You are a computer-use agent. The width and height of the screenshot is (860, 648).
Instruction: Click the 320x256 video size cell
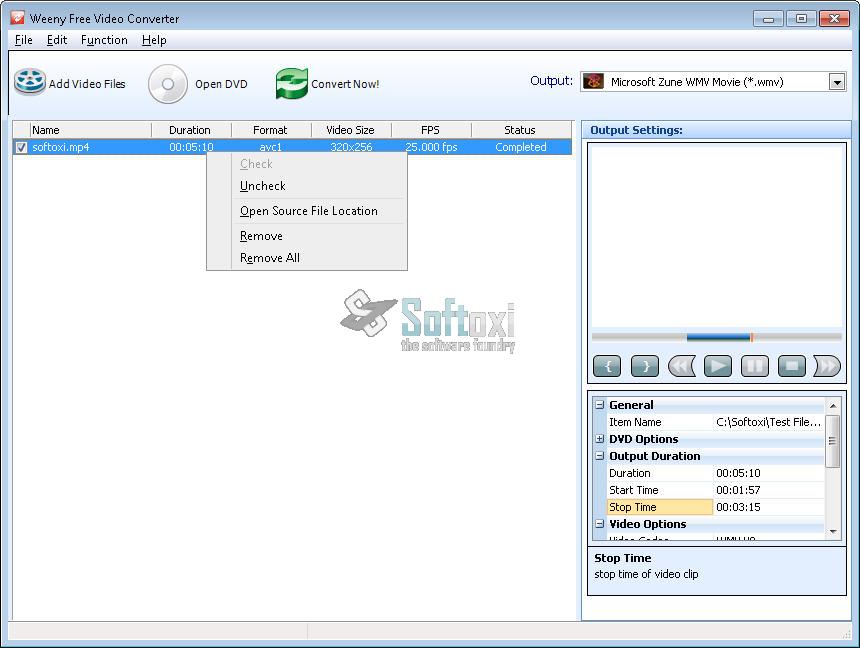pyautogui.click(x=351, y=147)
